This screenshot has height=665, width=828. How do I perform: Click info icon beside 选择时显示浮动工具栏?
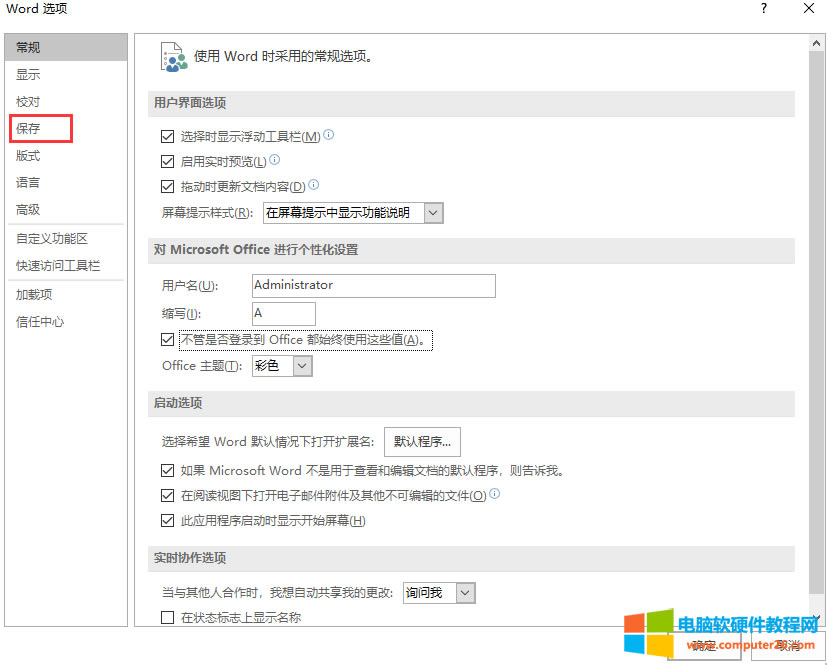pyautogui.click(x=329, y=135)
